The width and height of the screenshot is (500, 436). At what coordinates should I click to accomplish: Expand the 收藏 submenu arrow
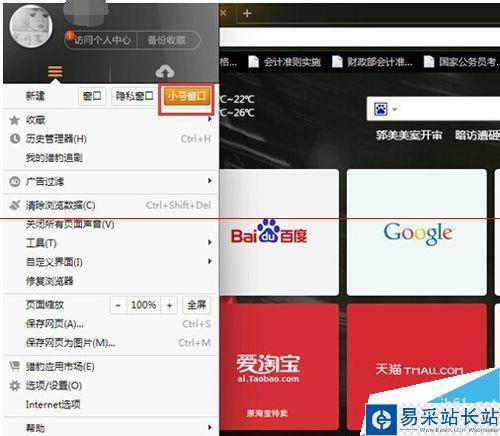click(210, 119)
